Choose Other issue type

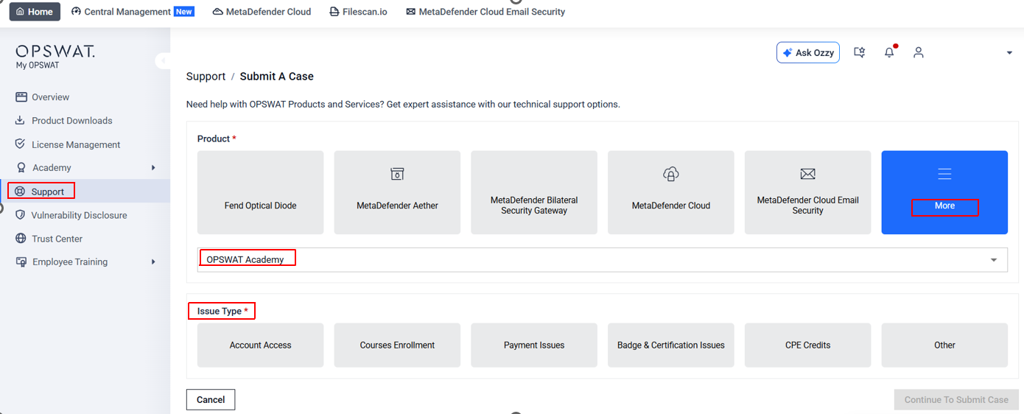point(944,345)
